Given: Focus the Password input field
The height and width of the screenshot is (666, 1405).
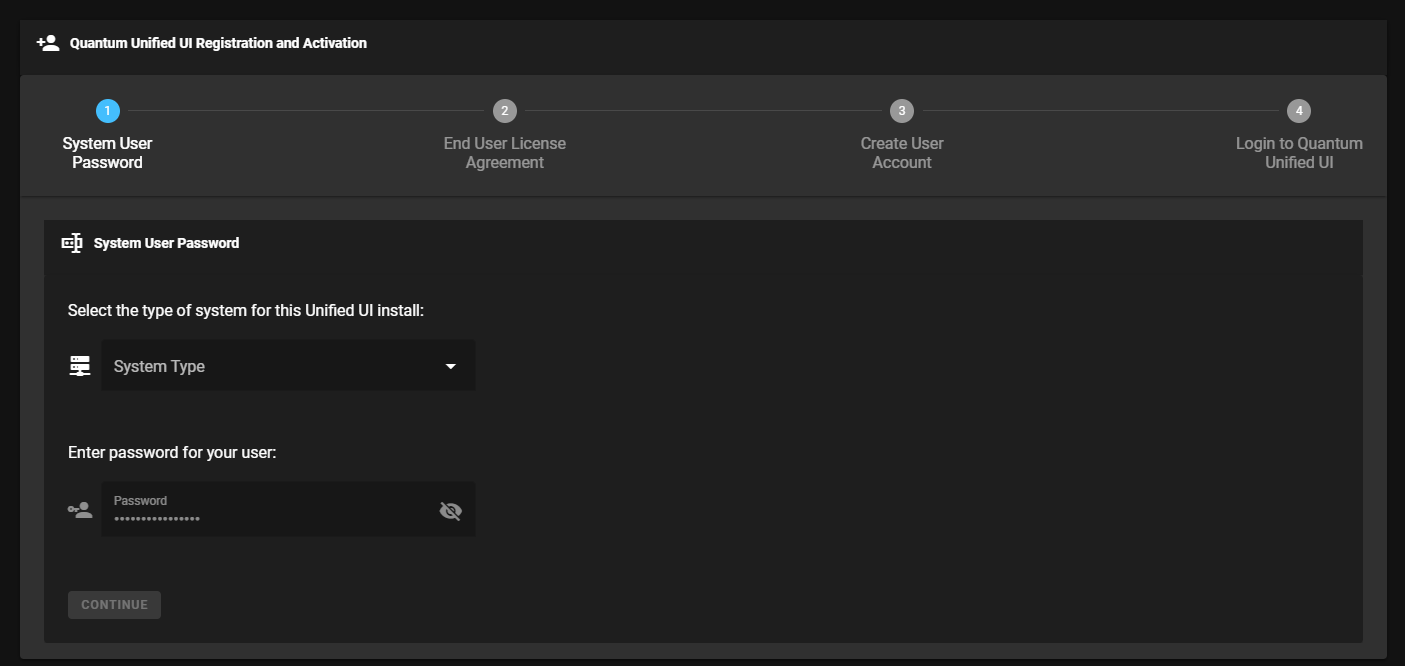Looking at the screenshot, I should click(x=265, y=517).
